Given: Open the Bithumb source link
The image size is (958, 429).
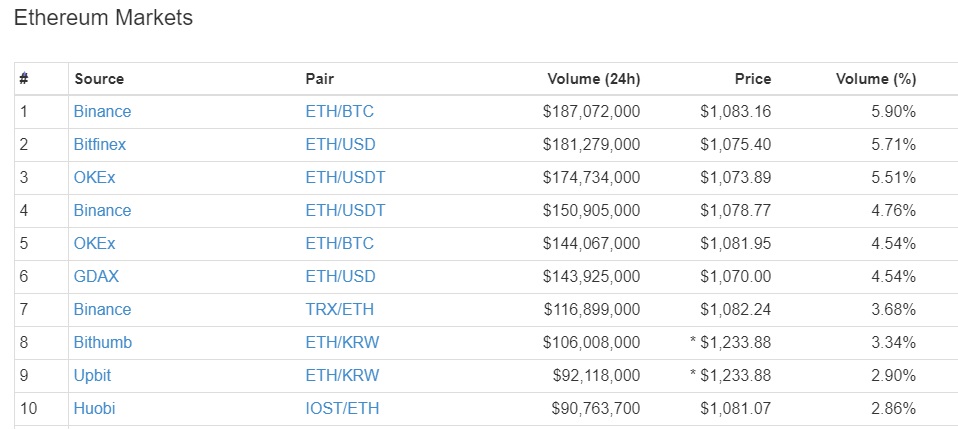Looking at the screenshot, I should [x=103, y=343].
